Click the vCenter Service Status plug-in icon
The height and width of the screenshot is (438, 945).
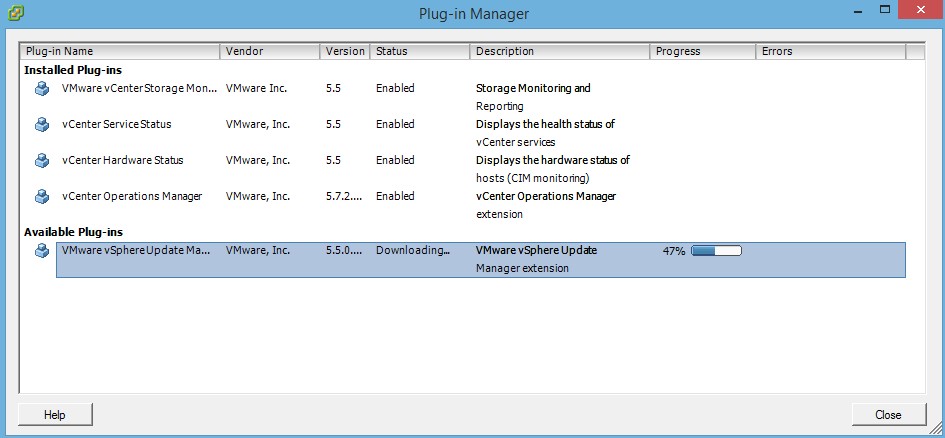pyautogui.click(x=42, y=125)
